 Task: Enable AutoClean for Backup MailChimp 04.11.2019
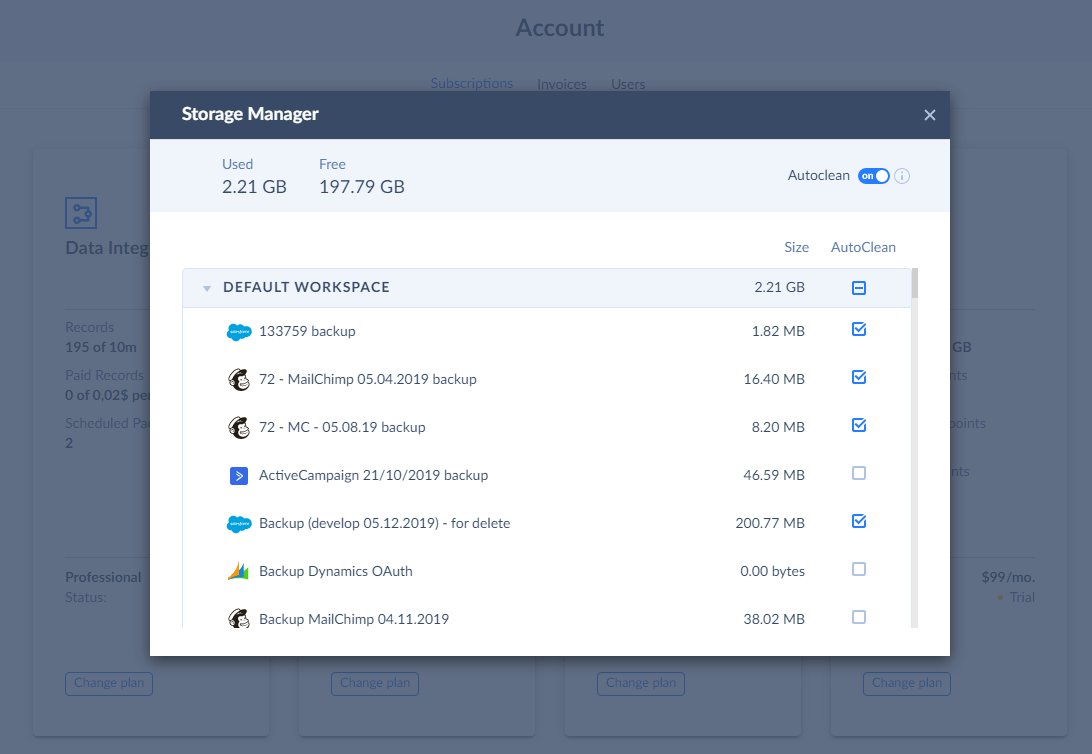[859, 618]
